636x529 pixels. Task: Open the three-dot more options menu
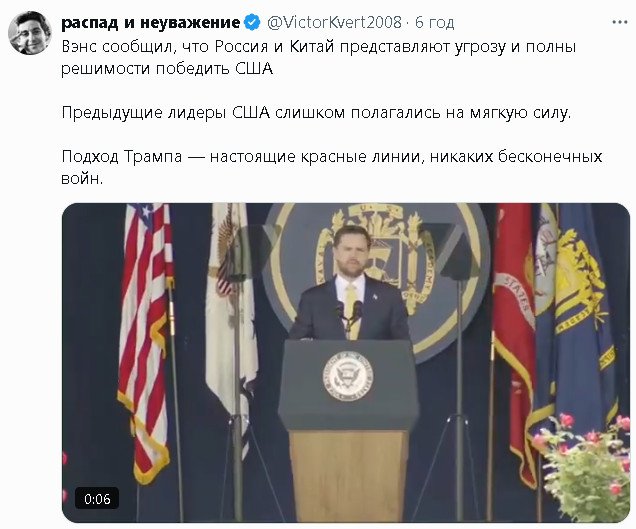pos(619,22)
